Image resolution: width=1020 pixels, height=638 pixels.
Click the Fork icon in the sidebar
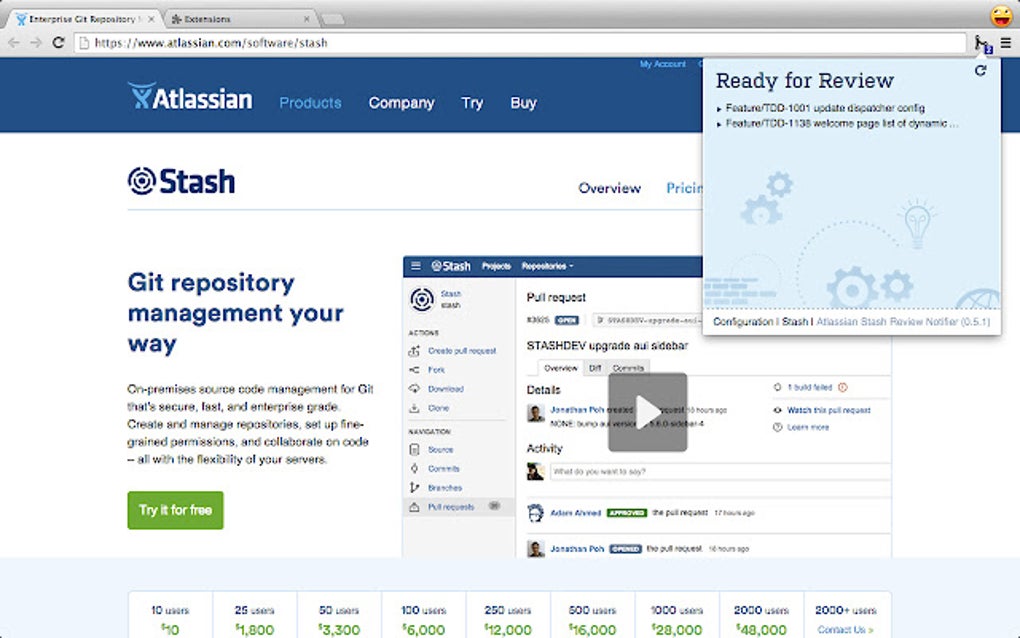tap(414, 370)
